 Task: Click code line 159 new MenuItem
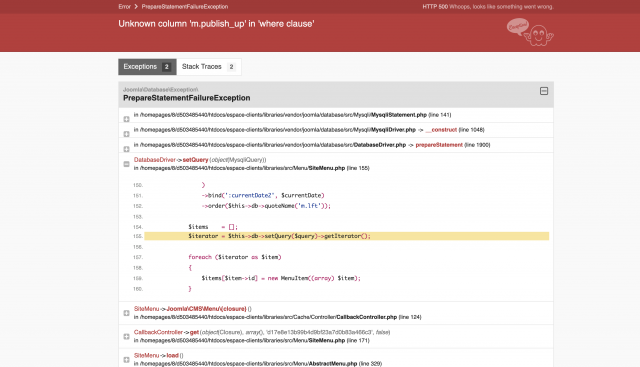pos(281,278)
